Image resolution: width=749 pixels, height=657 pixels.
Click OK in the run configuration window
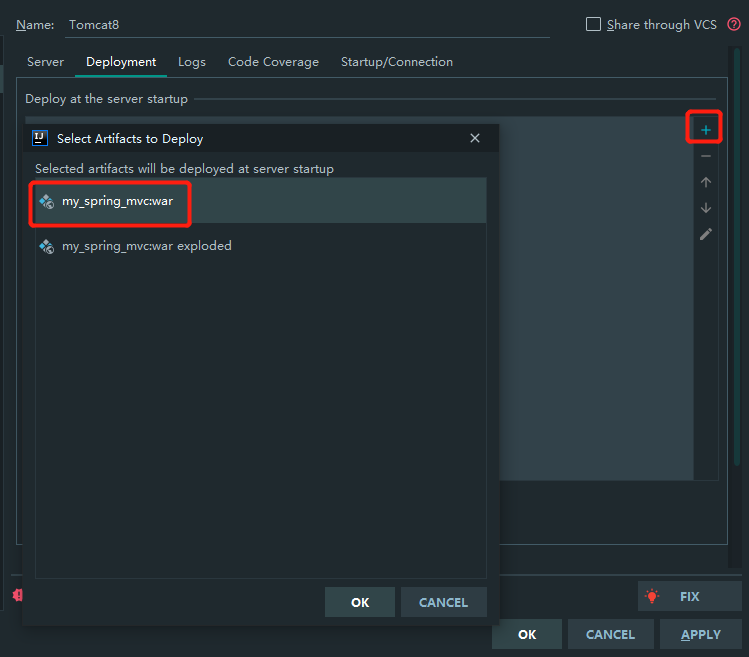(527, 634)
